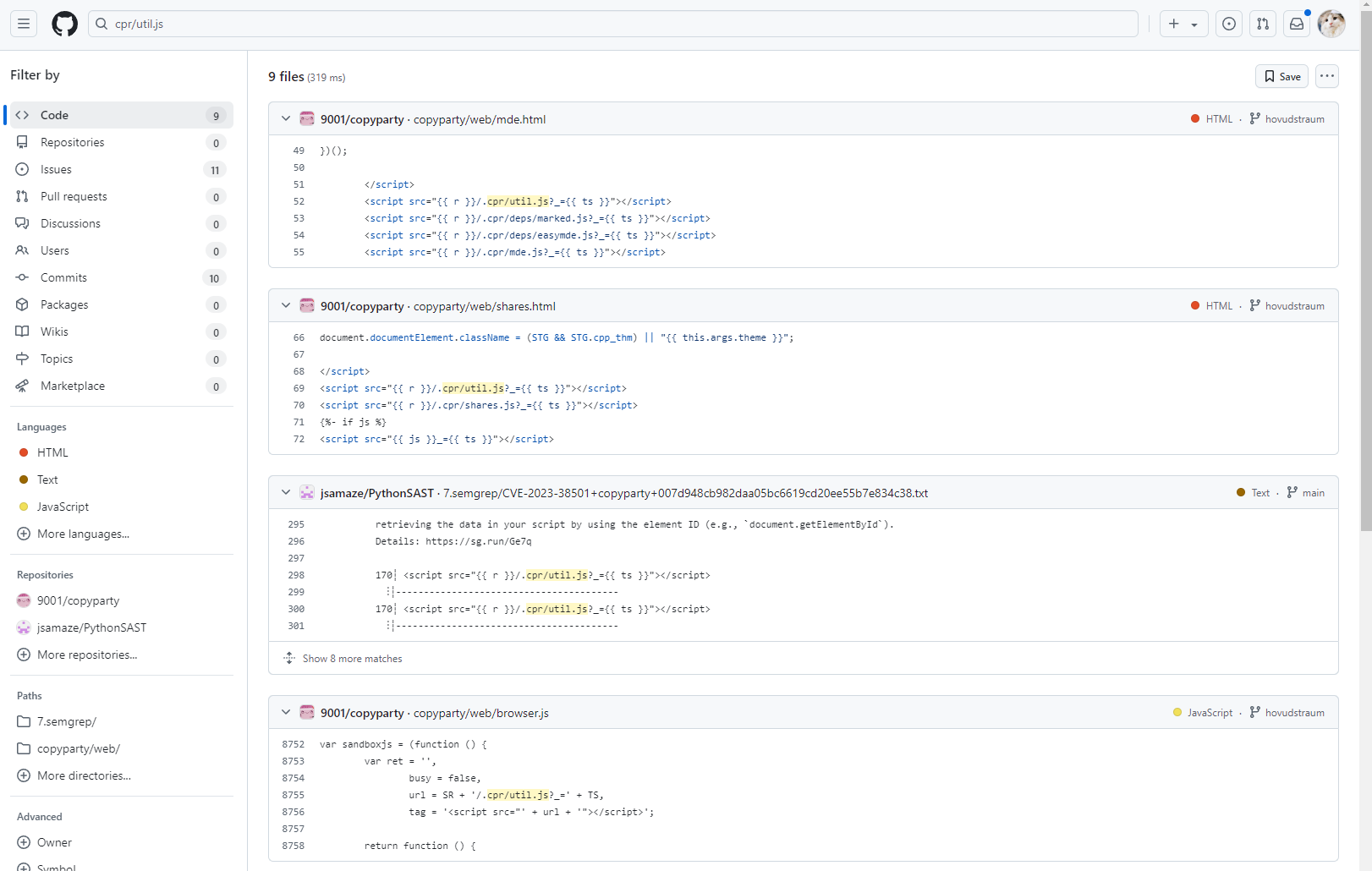Open the 7.semgrep CVE-2023-38501 text file
This screenshot has width=1372, height=871.
pyautogui.click(x=686, y=493)
